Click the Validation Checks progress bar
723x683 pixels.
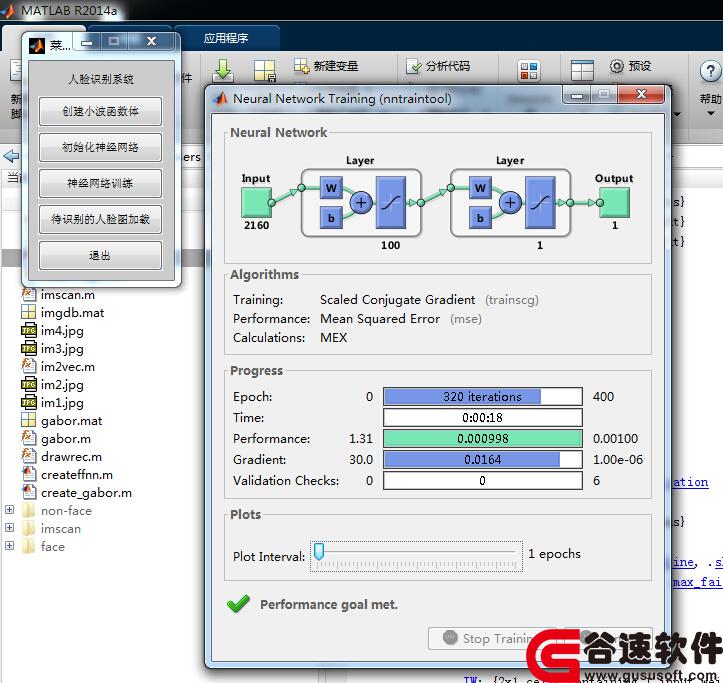click(x=483, y=481)
